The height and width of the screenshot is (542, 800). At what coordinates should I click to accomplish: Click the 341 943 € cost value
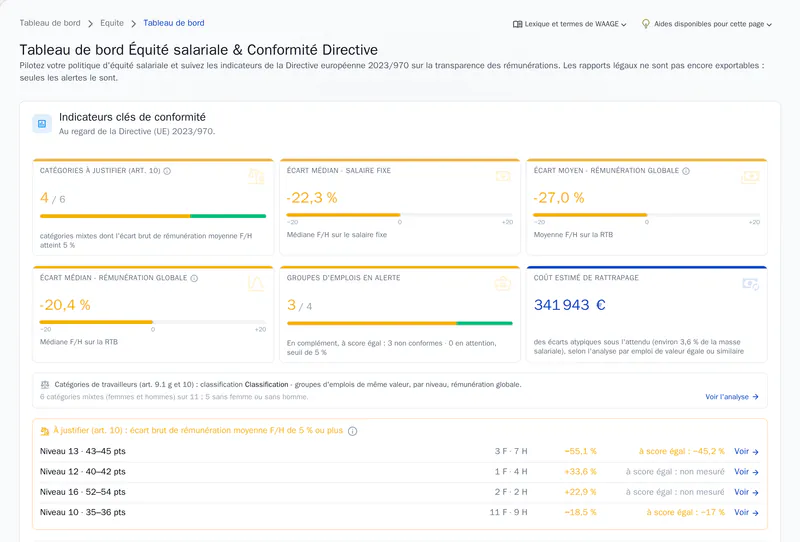(x=569, y=305)
